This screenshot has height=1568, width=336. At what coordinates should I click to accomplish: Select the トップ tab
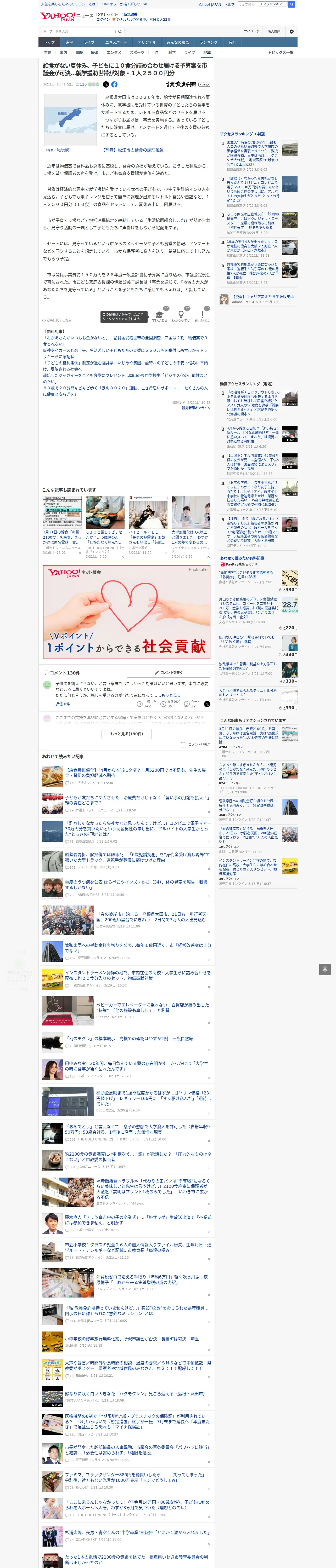click(49, 43)
